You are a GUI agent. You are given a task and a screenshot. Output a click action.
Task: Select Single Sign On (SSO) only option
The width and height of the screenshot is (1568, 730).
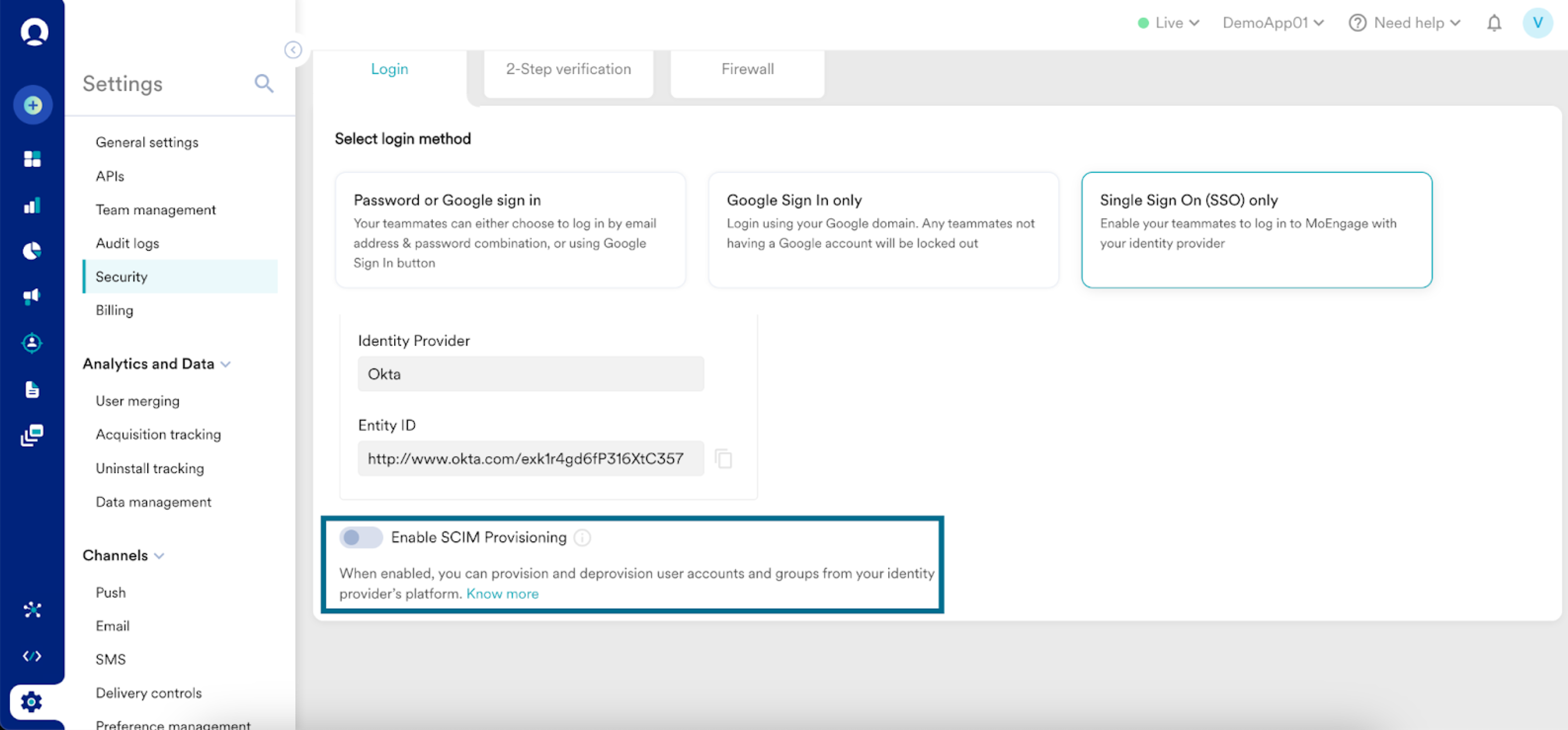(1256, 229)
